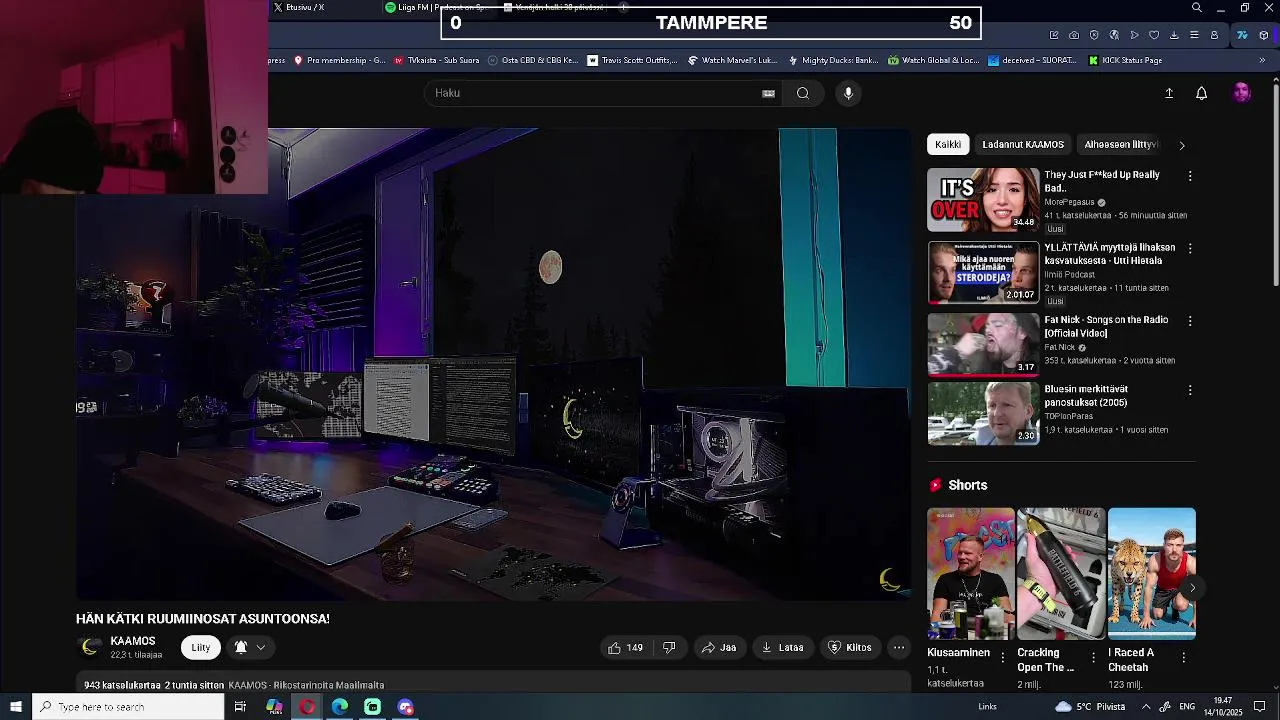This screenshot has height=720, width=1280.
Task: Open options for They Just F**ked Up video
Action: click(x=1190, y=176)
